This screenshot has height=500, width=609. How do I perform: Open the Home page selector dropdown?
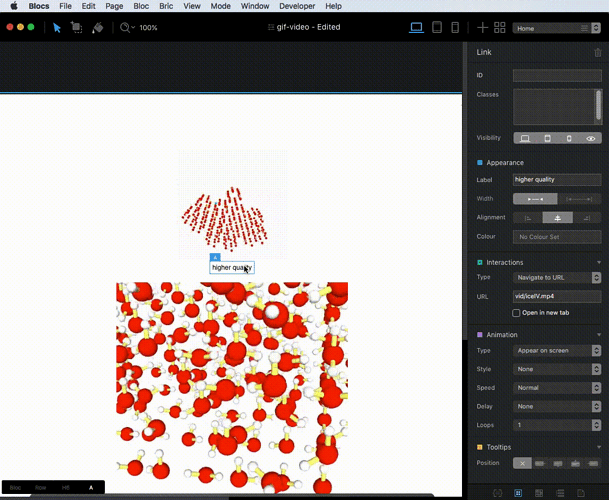click(557, 28)
